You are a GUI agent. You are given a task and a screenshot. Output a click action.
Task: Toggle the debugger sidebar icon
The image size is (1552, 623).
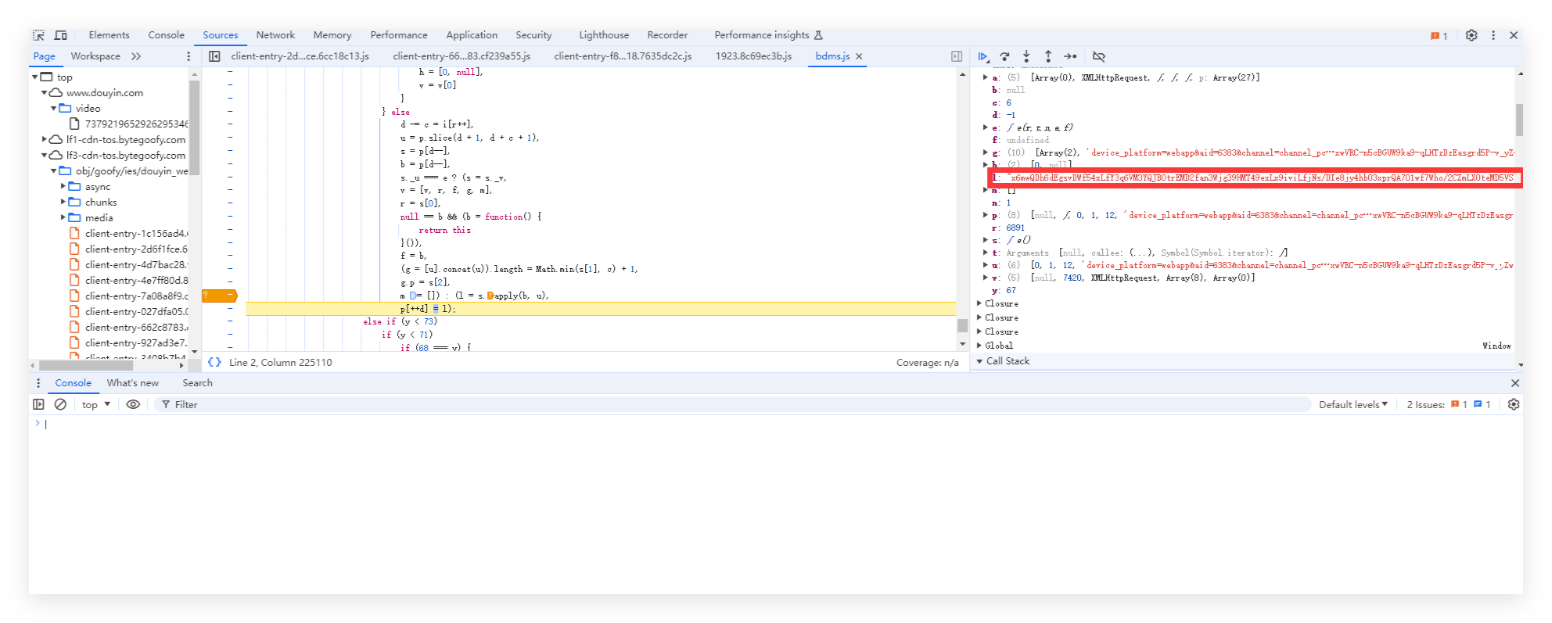pyautogui.click(x=956, y=57)
